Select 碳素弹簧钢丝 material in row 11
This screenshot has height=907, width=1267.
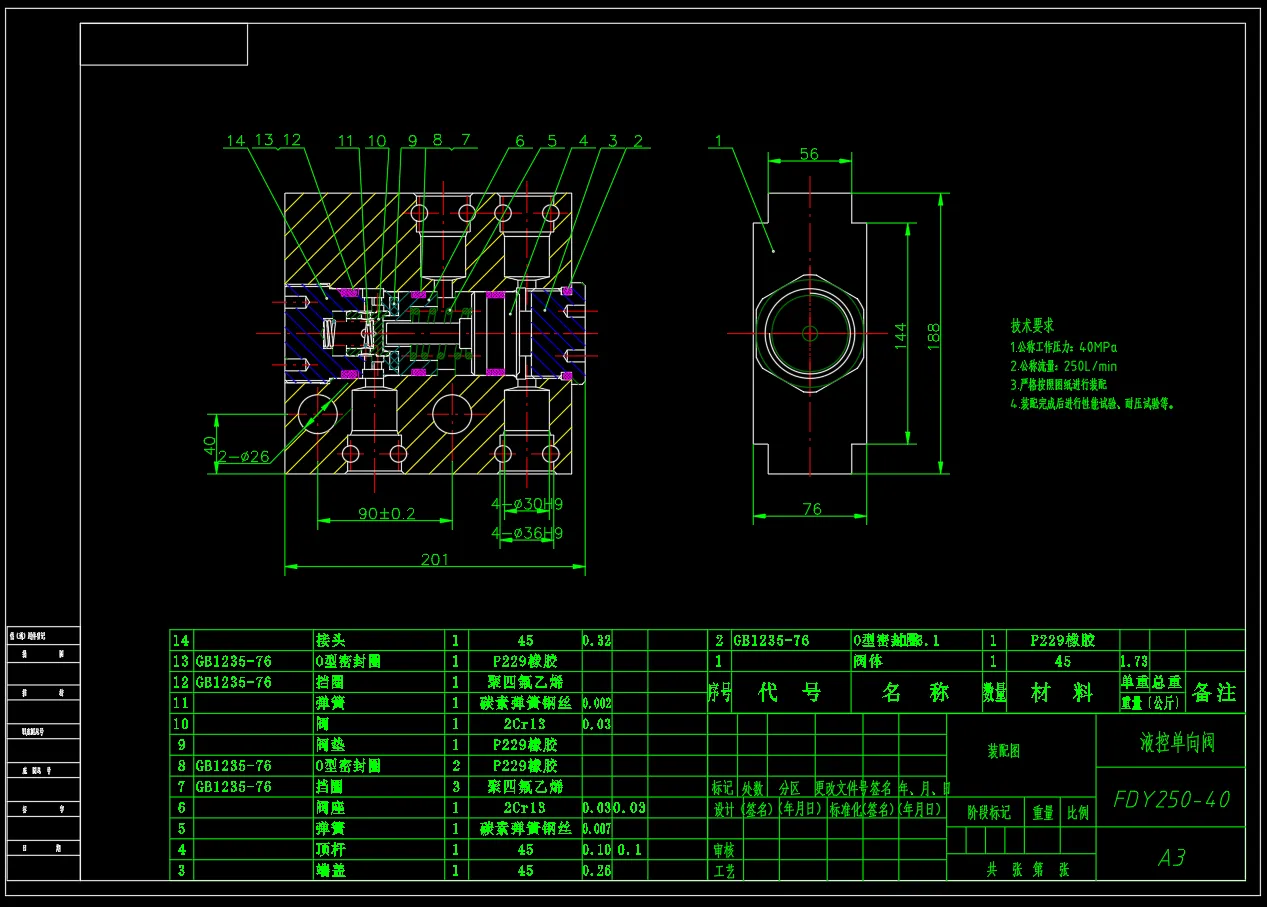point(525,703)
